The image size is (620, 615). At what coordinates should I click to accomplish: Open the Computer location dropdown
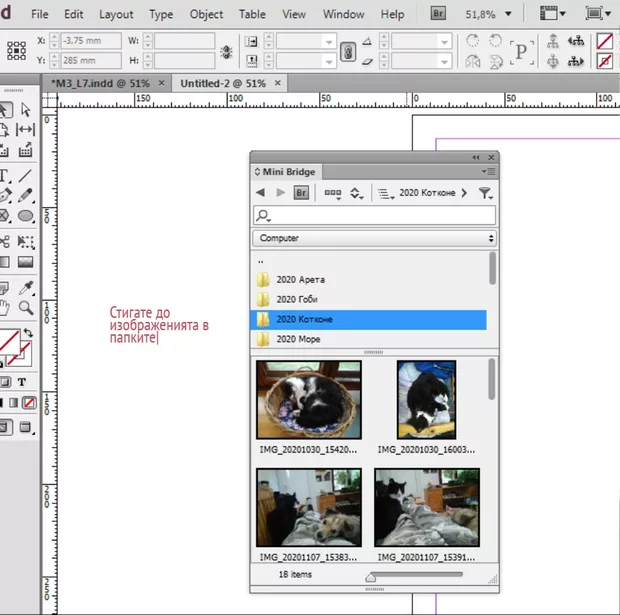click(374, 238)
